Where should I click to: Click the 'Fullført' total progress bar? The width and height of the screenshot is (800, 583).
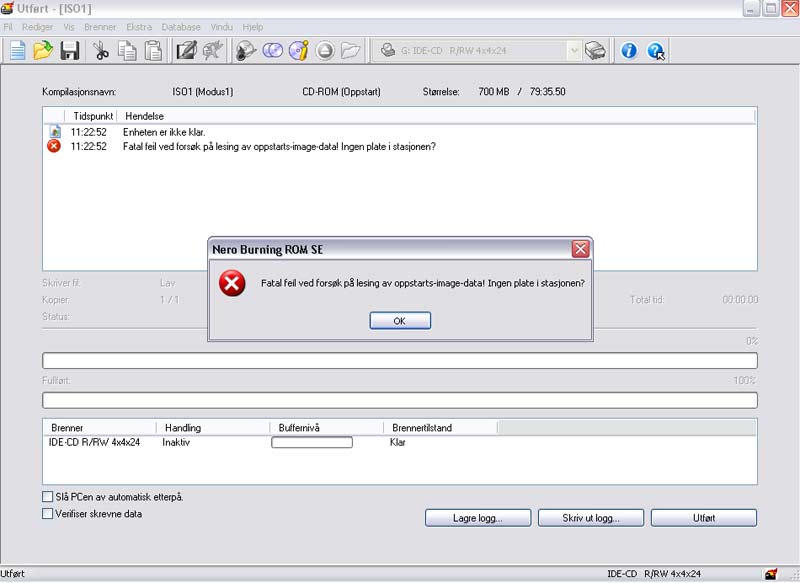[x=400, y=400]
